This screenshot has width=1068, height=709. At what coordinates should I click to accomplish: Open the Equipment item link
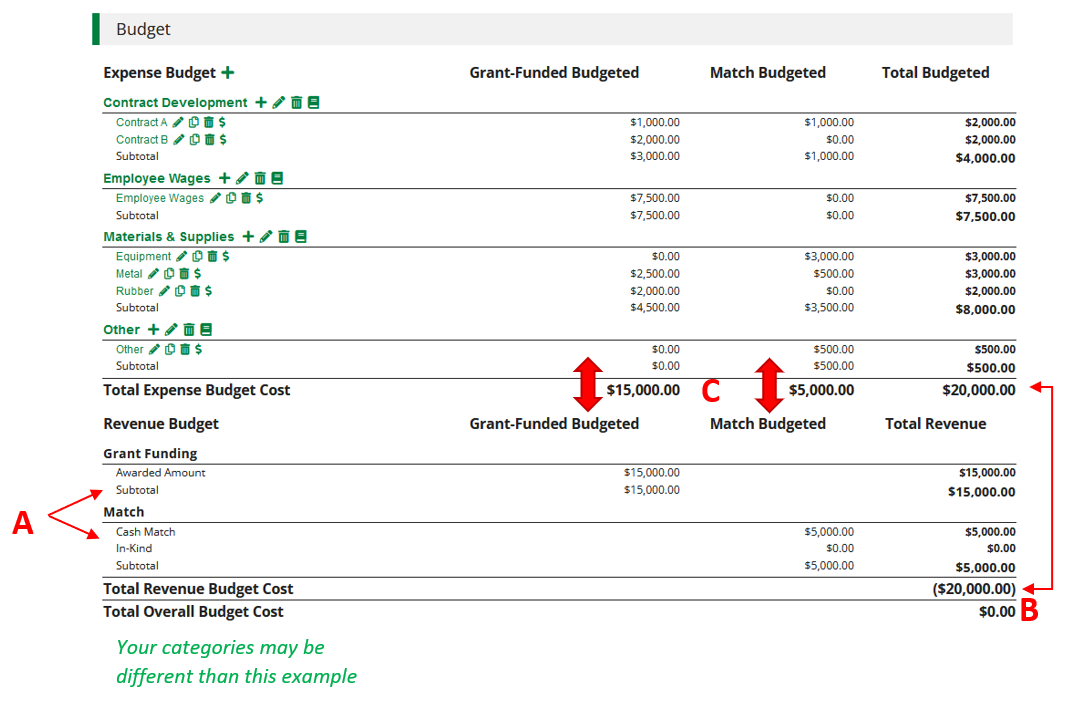click(143, 257)
